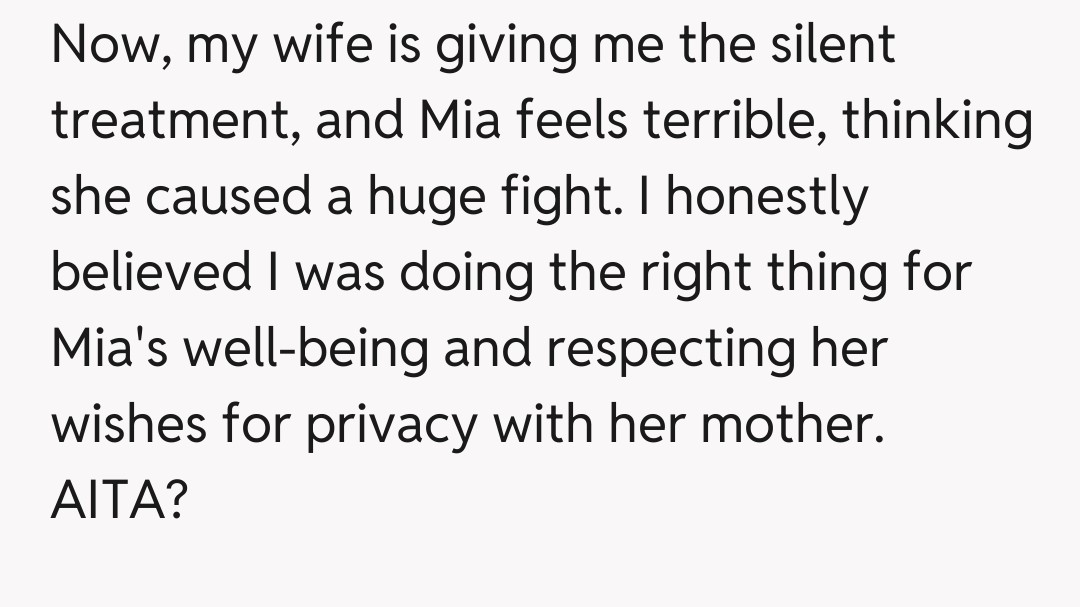1080x607 pixels.
Task: Click the word "believed" in the post
Action: click(x=151, y=274)
